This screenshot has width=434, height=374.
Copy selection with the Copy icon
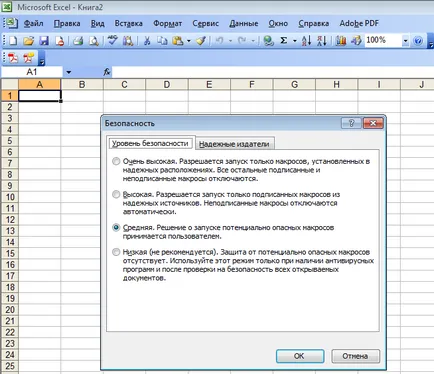click(162, 41)
